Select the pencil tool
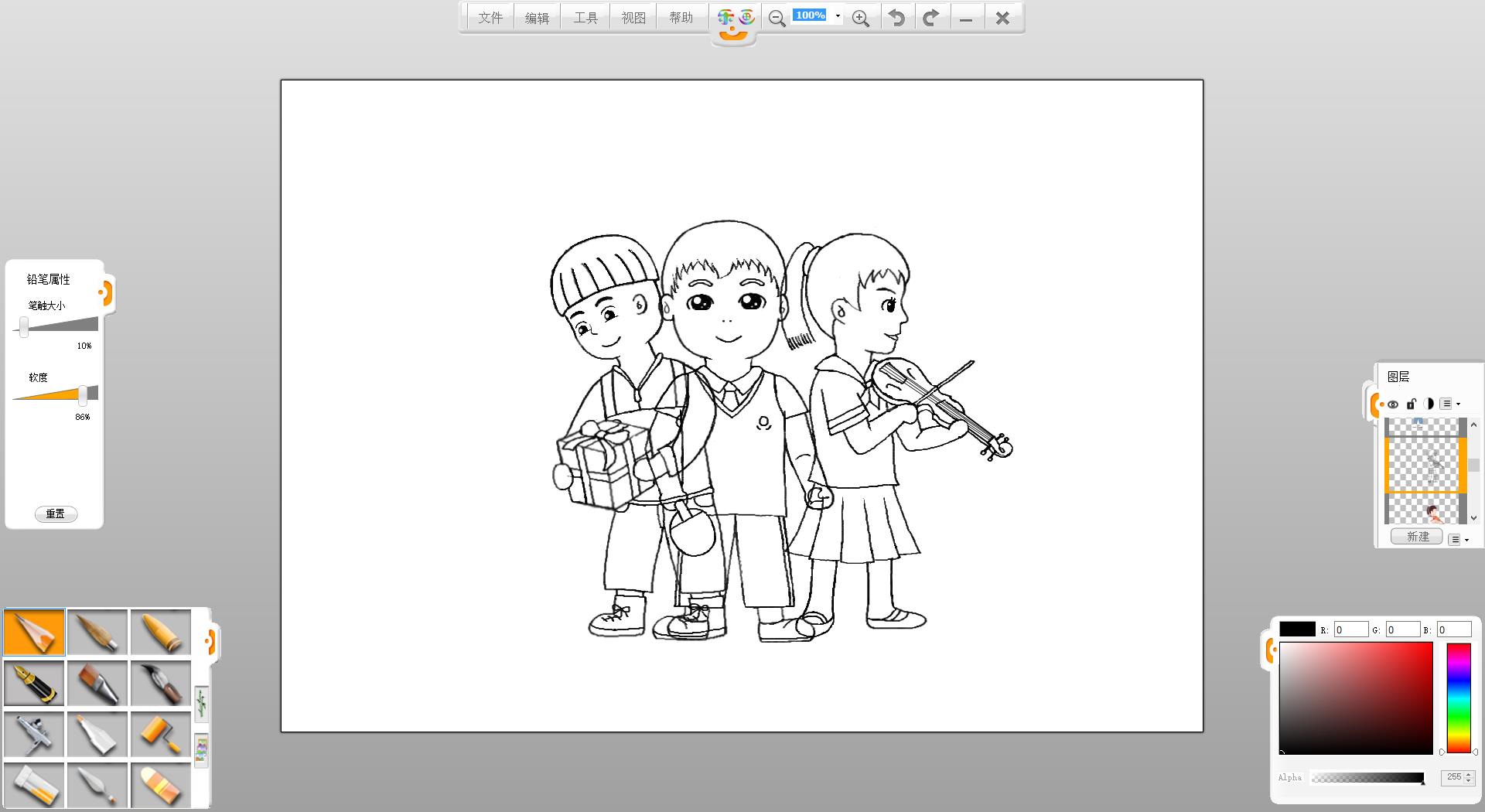The height and width of the screenshot is (812, 1485). (34, 632)
